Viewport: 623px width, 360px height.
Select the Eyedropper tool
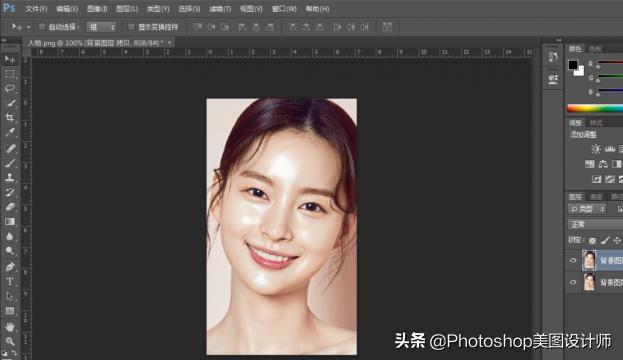[10, 132]
